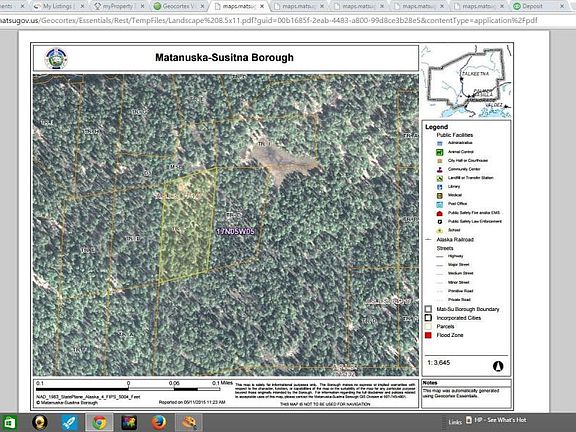Click the City Hall or Courthouse legend icon
576x432 pixels.
pyautogui.click(x=439, y=161)
